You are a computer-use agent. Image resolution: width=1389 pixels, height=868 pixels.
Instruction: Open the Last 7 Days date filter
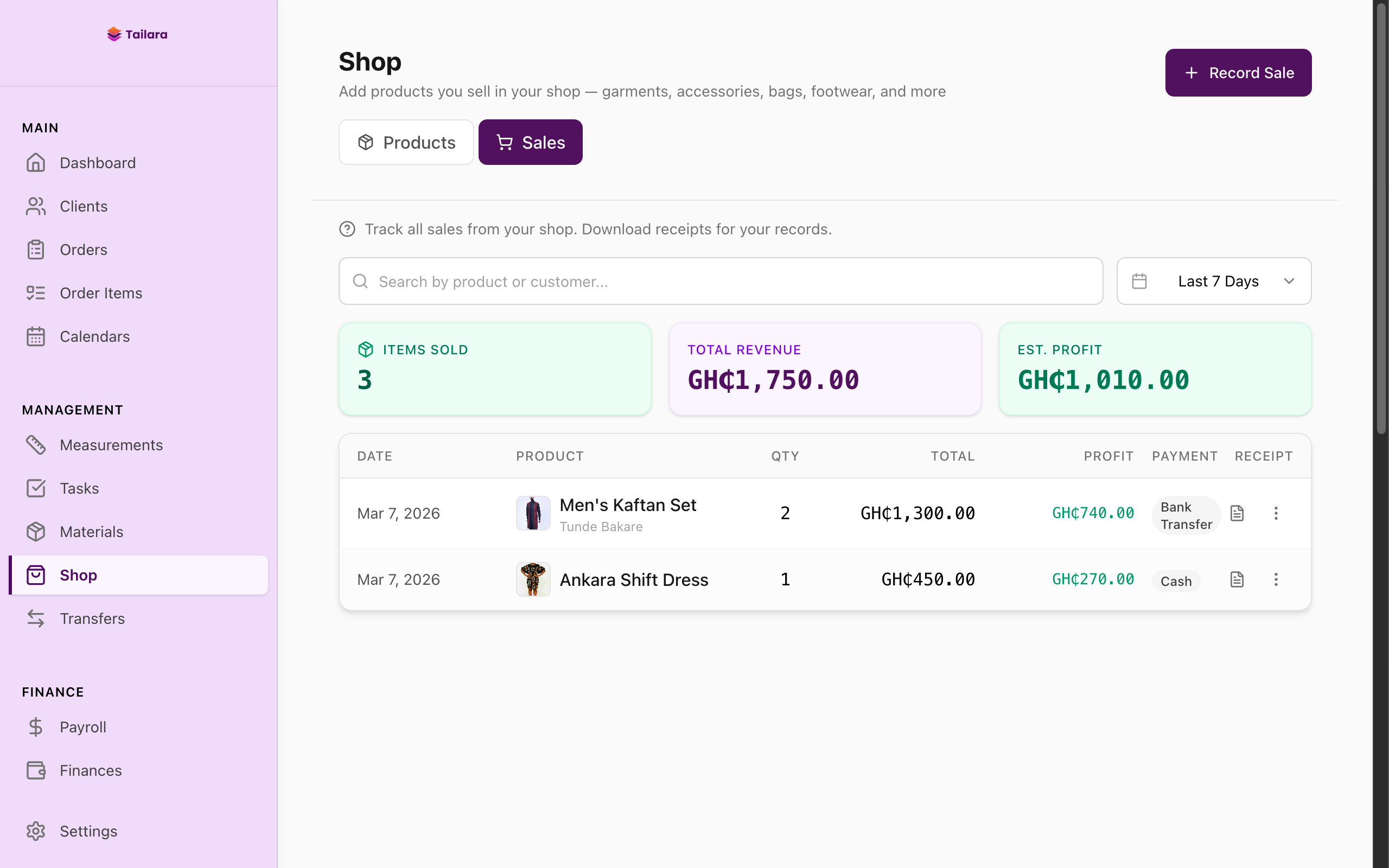coord(1213,280)
